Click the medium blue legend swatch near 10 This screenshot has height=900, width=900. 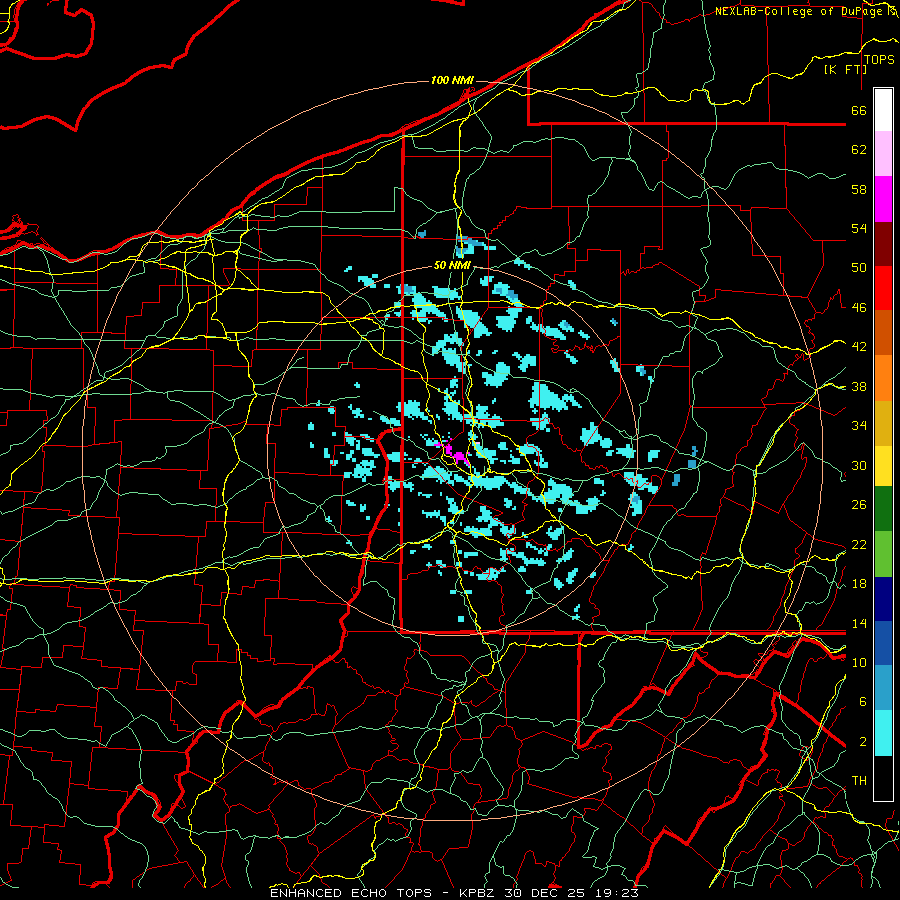(x=883, y=643)
